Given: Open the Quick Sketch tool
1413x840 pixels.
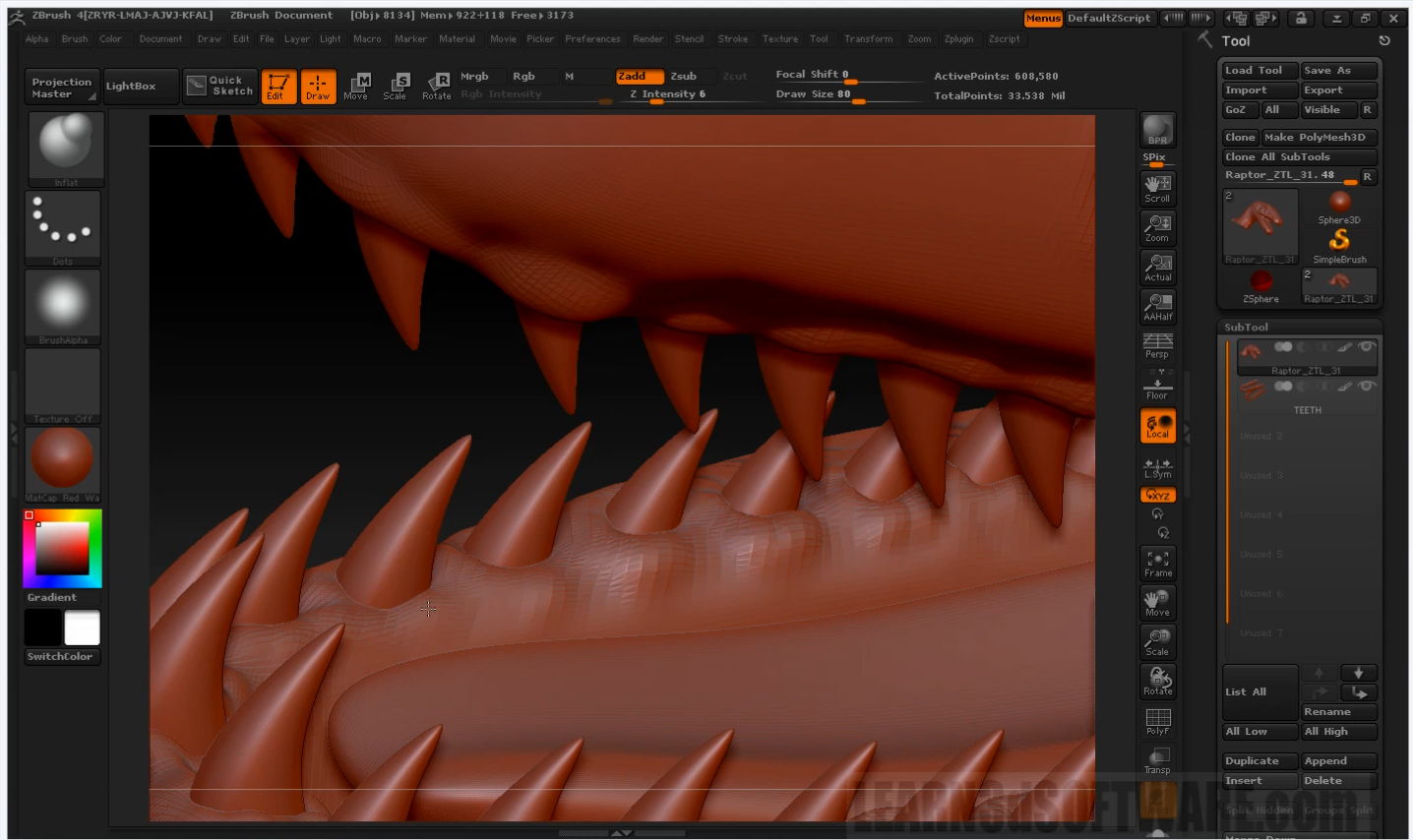Looking at the screenshot, I should (x=221, y=86).
